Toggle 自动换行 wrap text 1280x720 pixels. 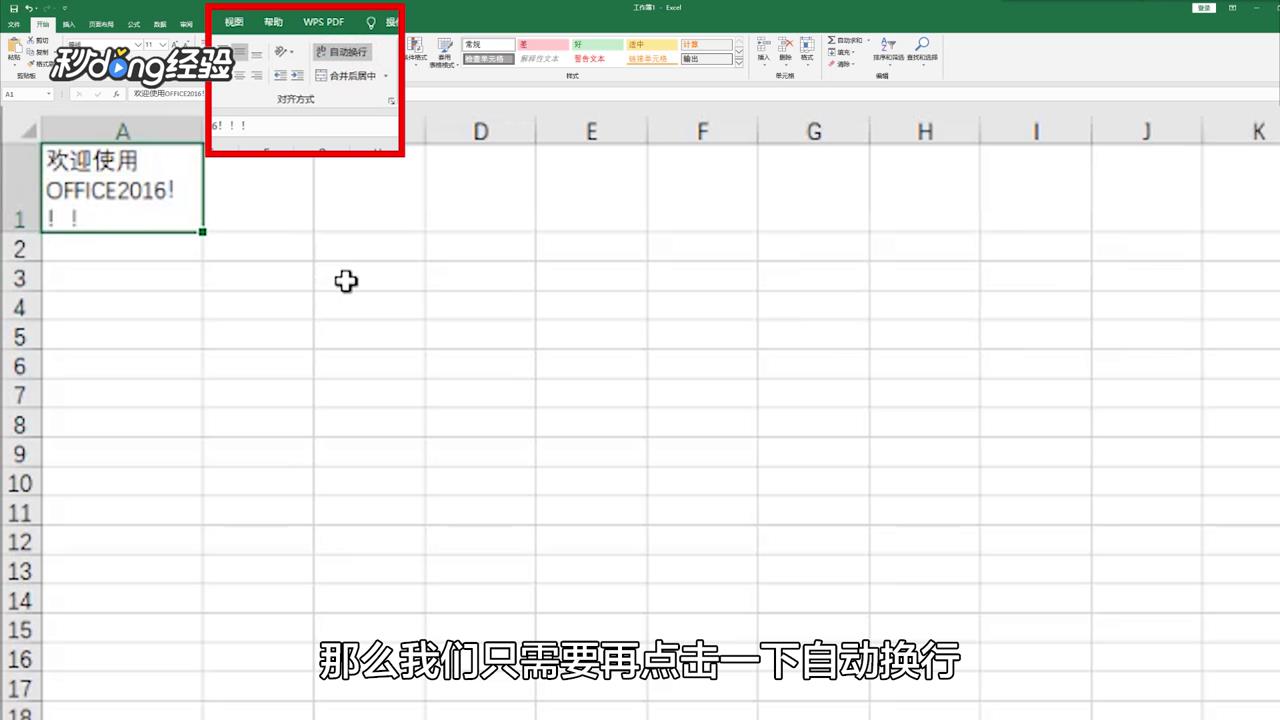point(342,52)
